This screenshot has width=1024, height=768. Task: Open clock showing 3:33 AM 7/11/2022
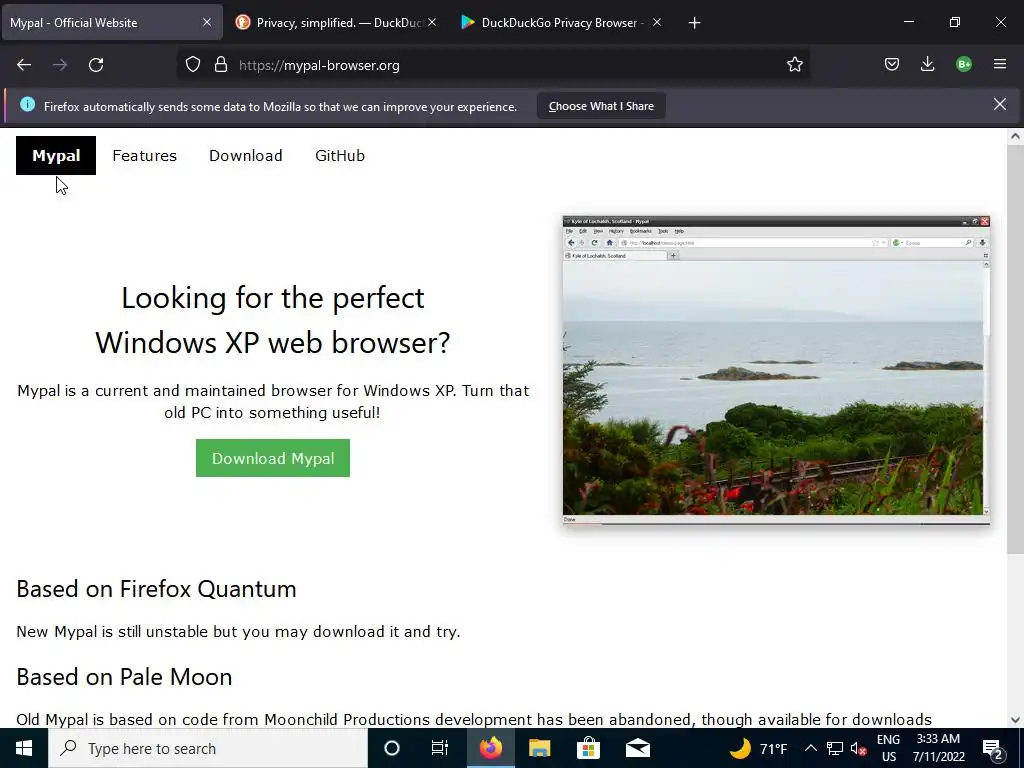tap(938, 748)
